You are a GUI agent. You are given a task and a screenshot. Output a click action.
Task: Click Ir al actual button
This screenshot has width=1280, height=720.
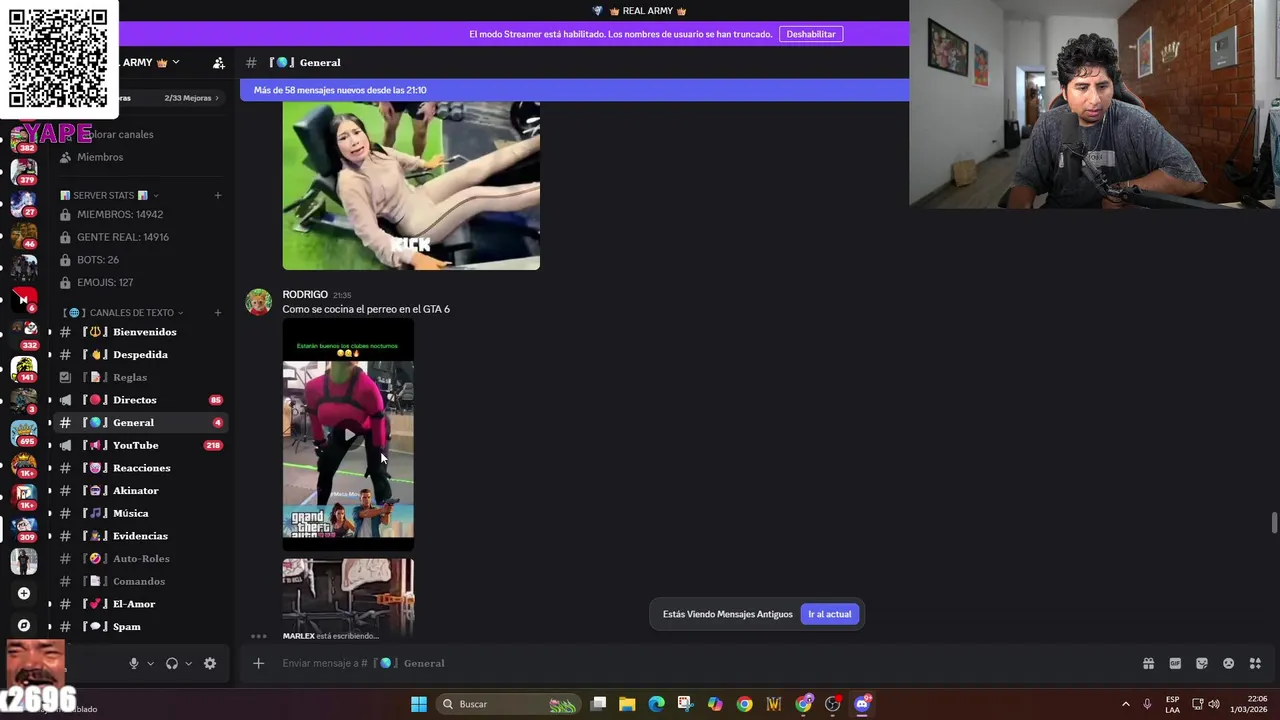(x=829, y=614)
